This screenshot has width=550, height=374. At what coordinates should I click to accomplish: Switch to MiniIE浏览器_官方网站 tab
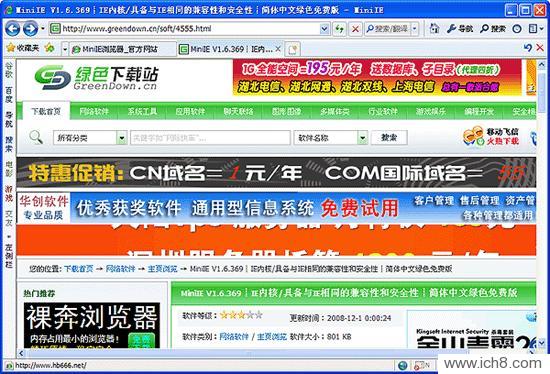pyautogui.click(x=123, y=49)
